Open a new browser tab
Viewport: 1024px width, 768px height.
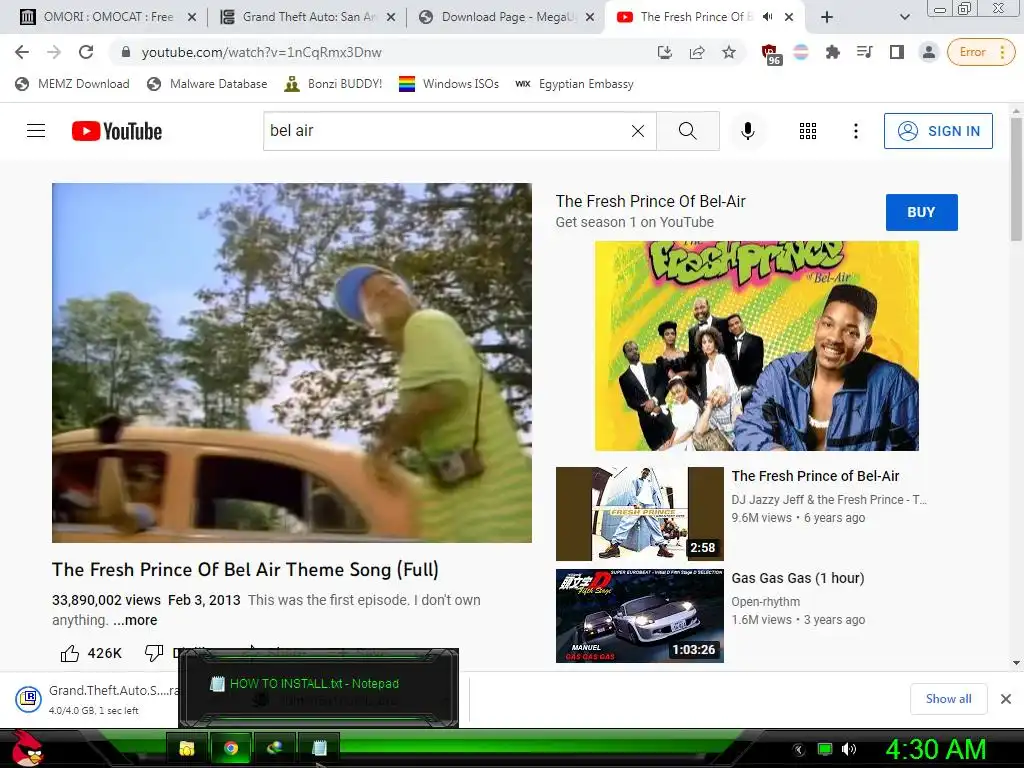826,17
